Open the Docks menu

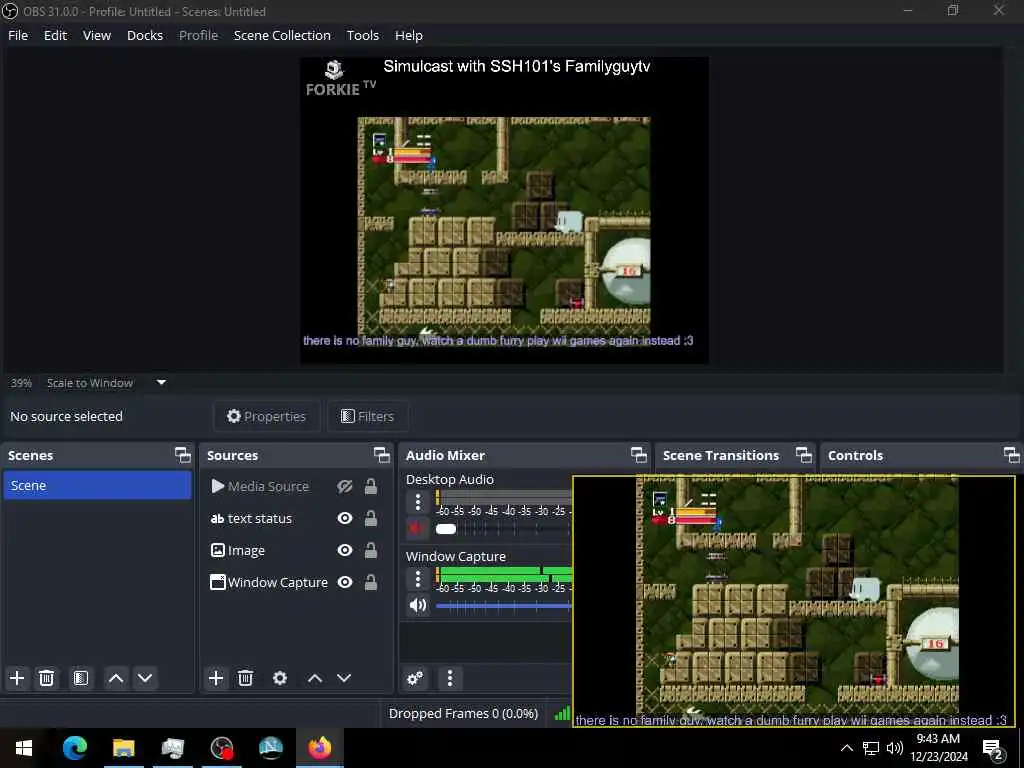point(145,35)
